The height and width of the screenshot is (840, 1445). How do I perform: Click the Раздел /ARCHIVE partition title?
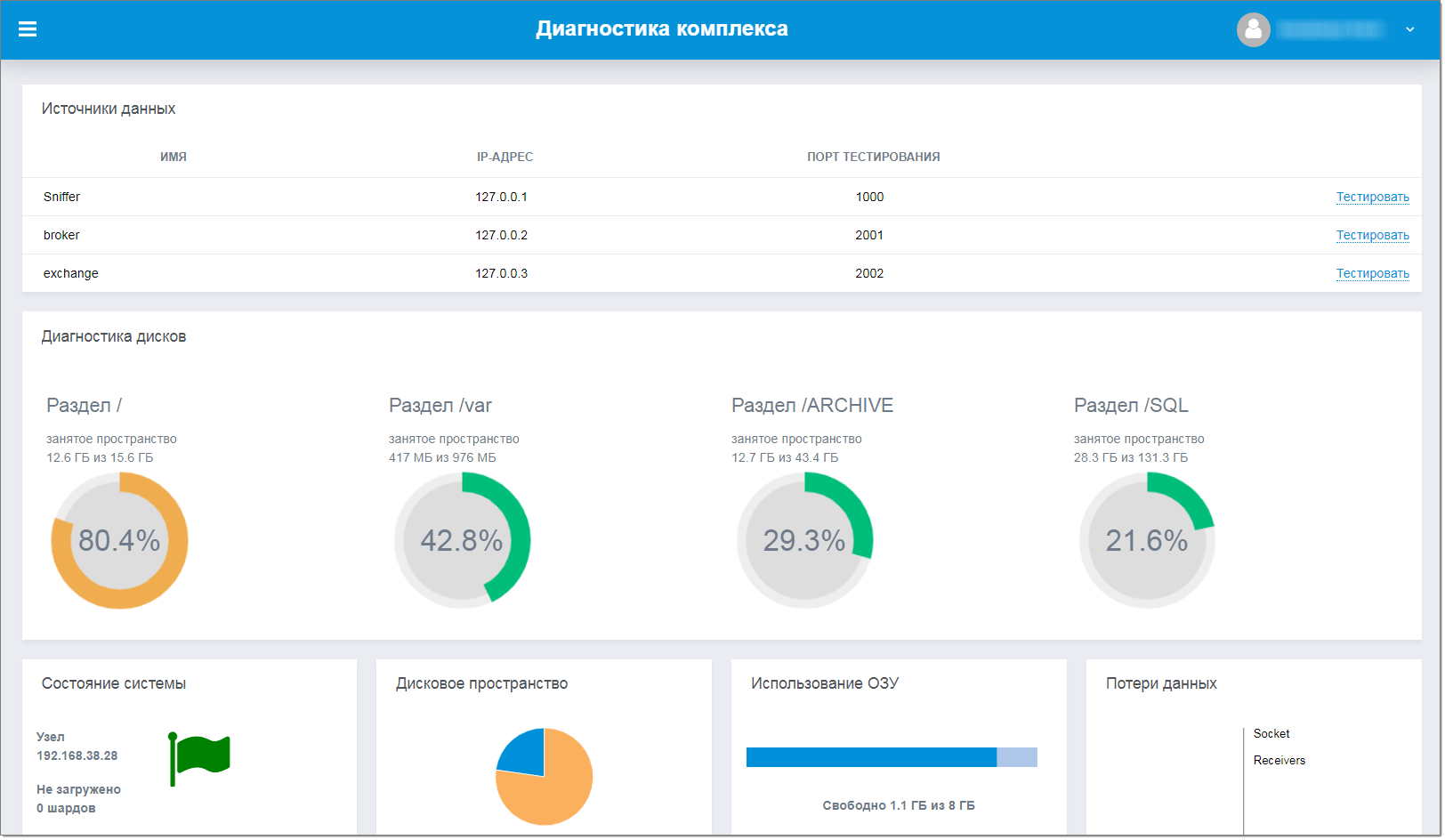812,406
